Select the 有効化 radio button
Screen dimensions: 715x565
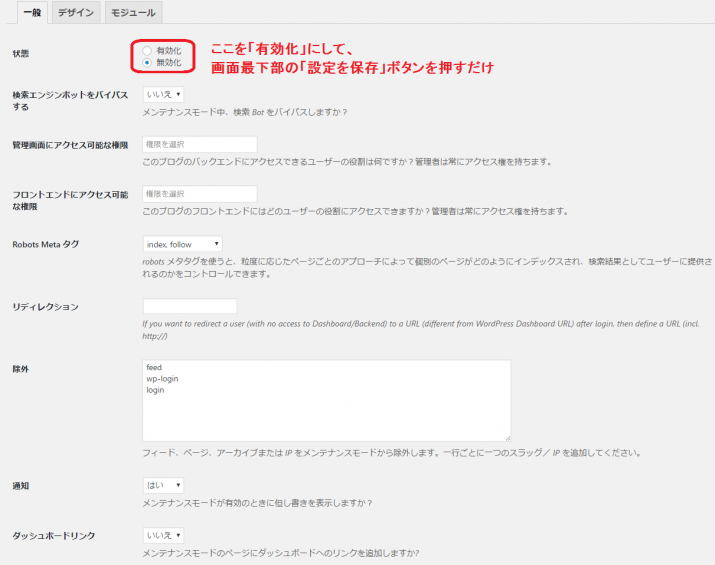148,50
